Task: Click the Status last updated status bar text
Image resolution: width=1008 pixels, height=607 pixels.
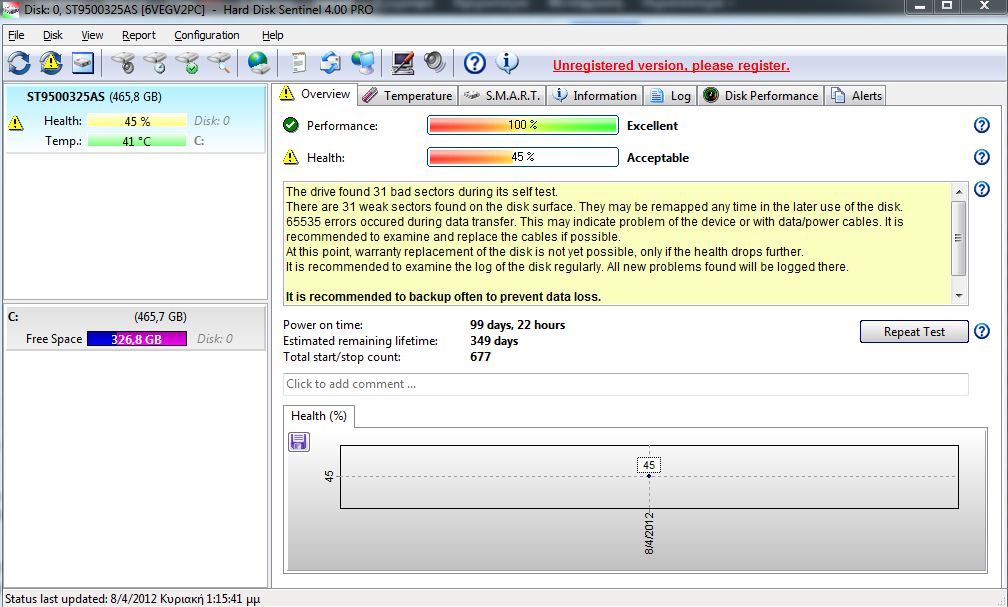Action: (x=132, y=599)
